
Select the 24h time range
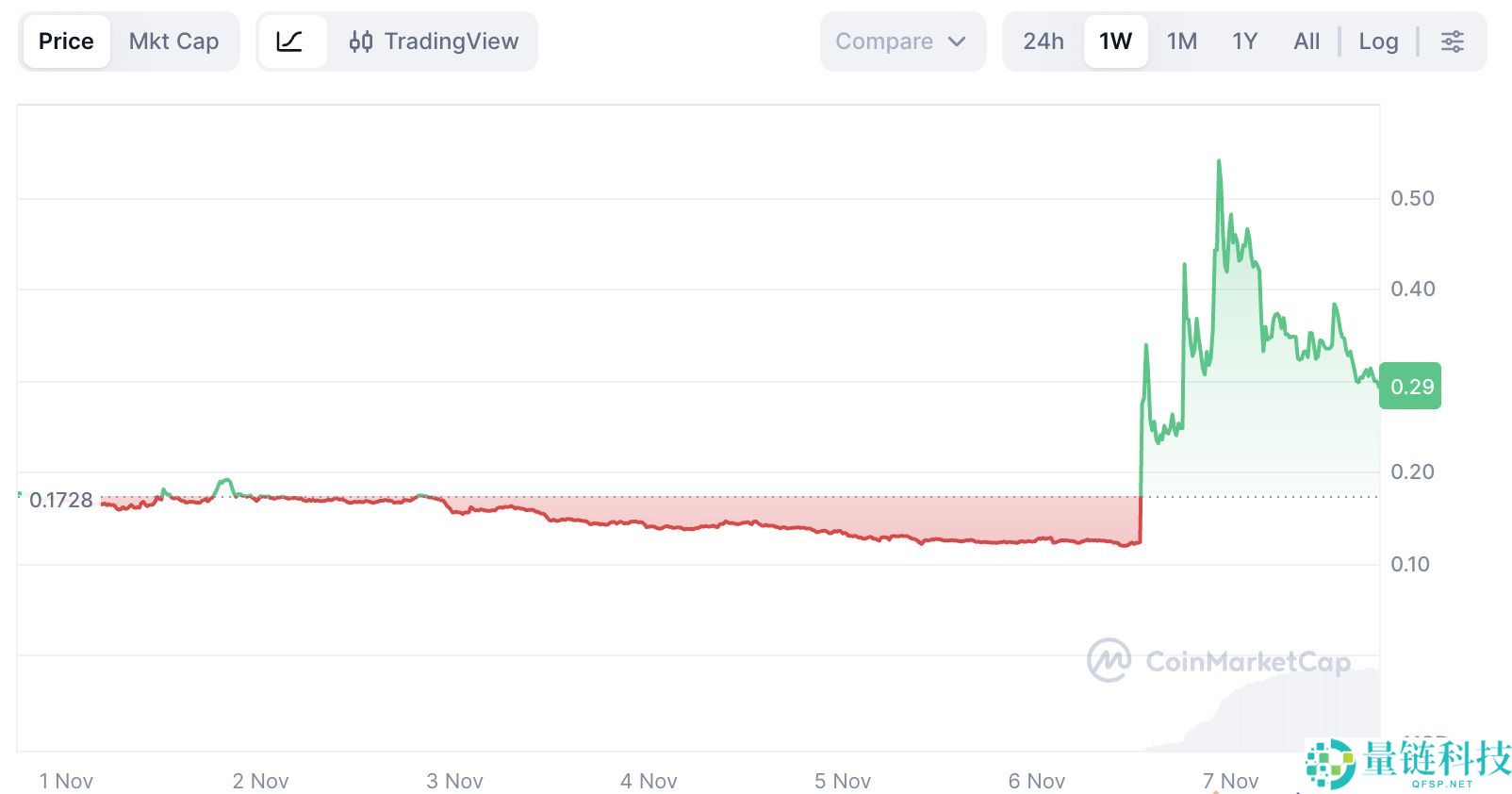coord(1044,41)
